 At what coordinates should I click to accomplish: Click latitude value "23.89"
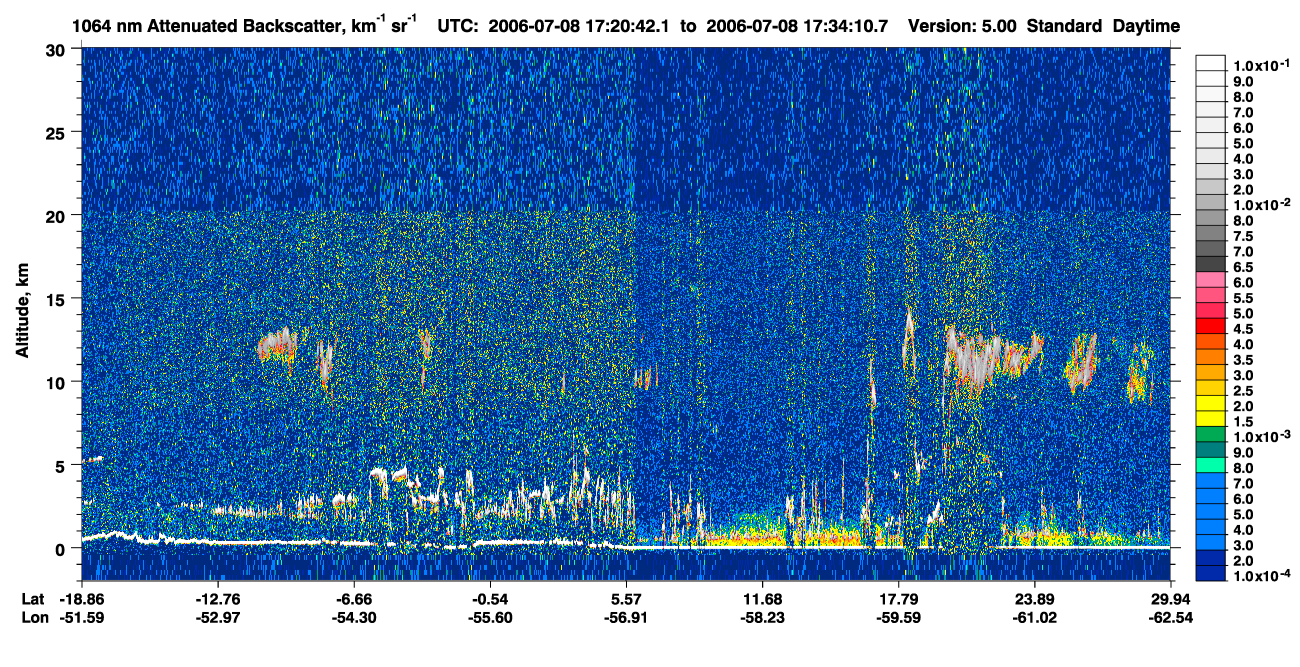pyautogui.click(x=1034, y=599)
